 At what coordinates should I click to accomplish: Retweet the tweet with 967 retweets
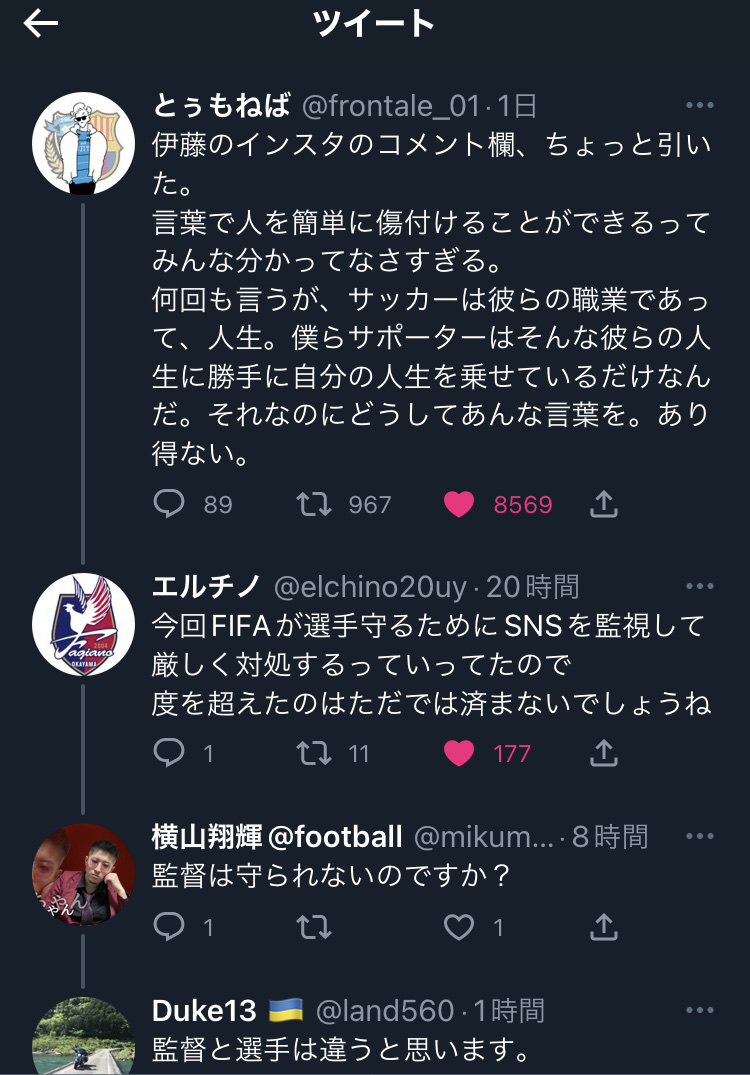coord(314,505)
